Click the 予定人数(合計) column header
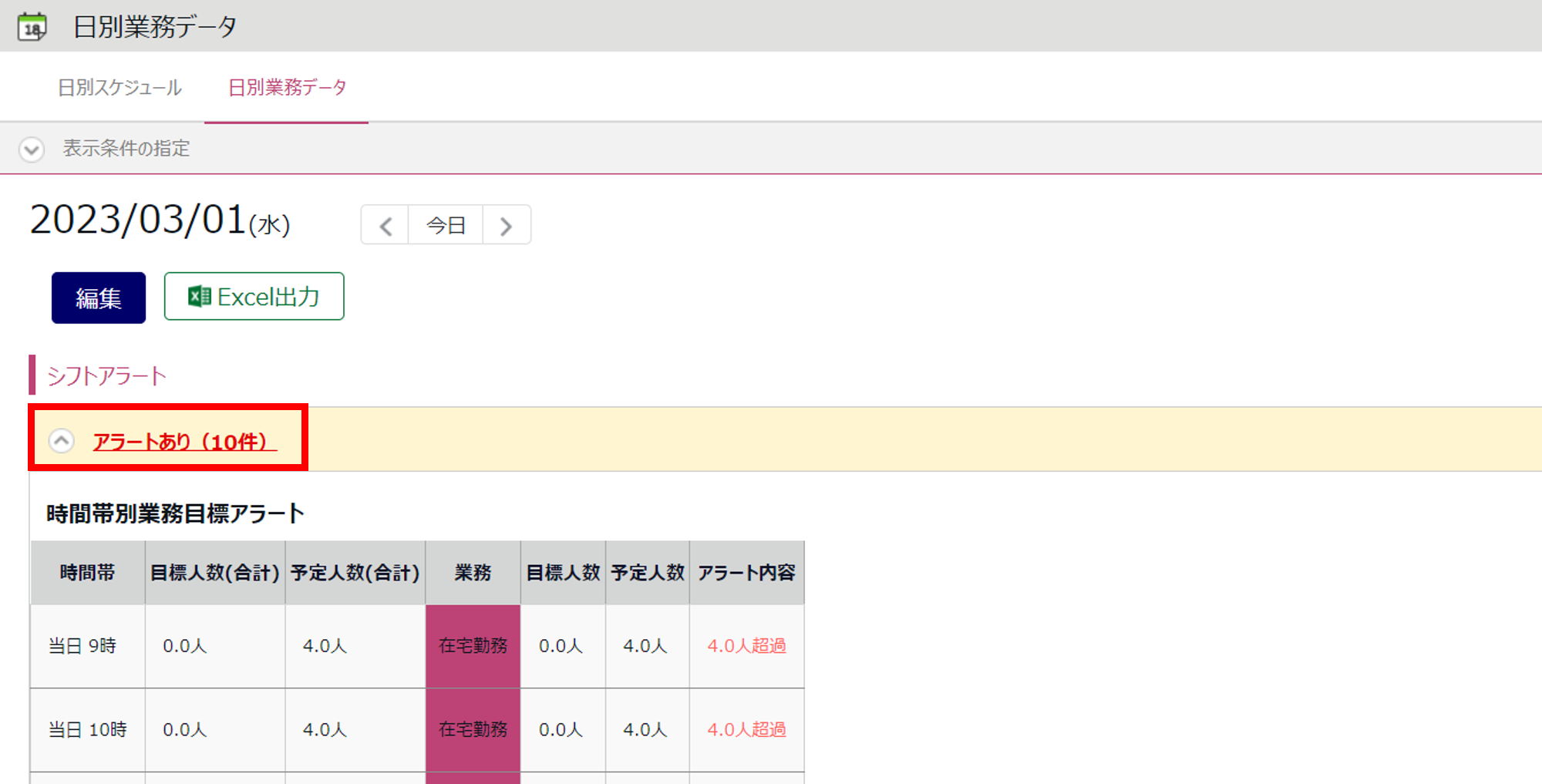Image resolution: width=1542 pixels, height=784 pixels. coord(355,573)
